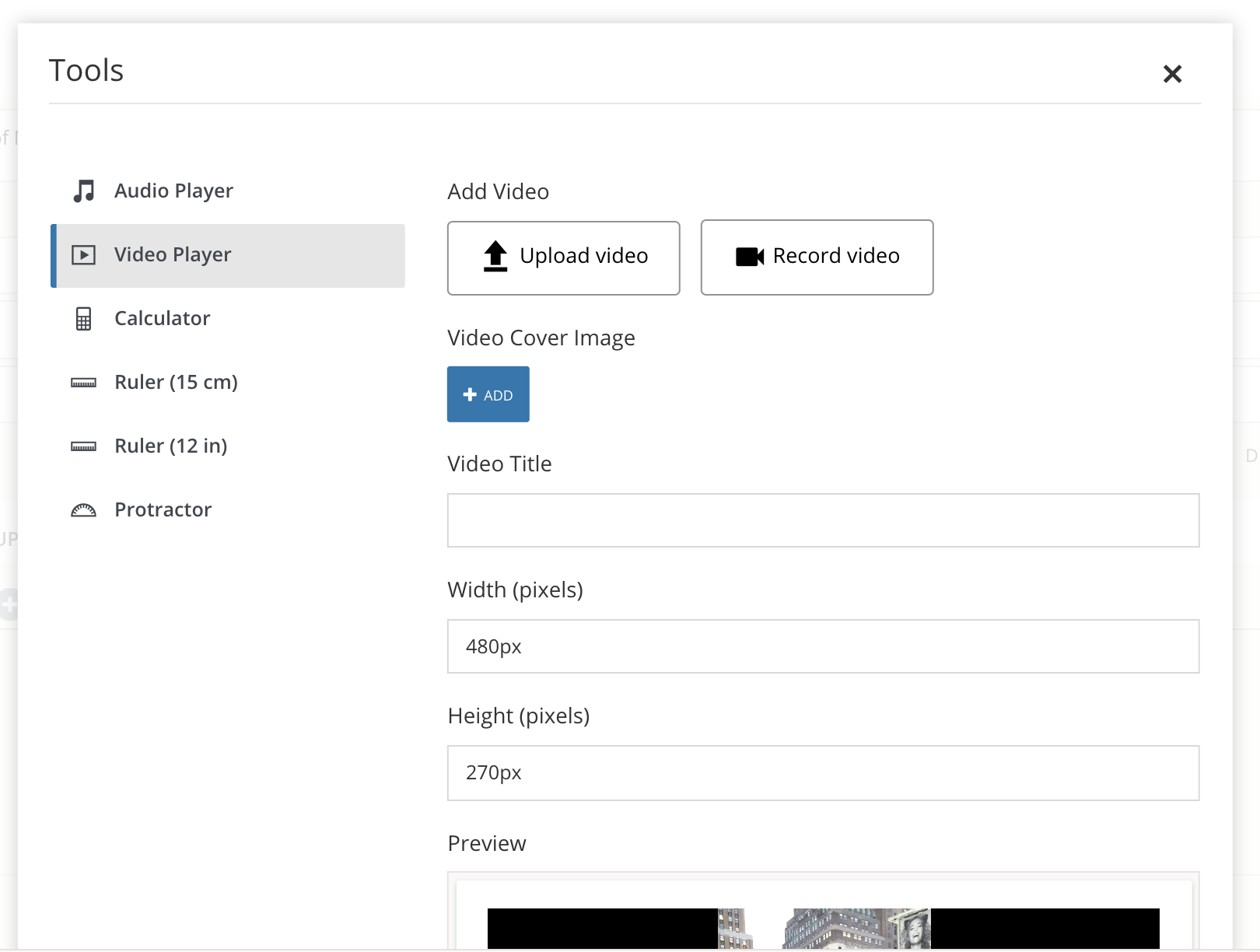Click the camera icon for recording
This screenshot has width=1260, height=952.
coord(749,257)
